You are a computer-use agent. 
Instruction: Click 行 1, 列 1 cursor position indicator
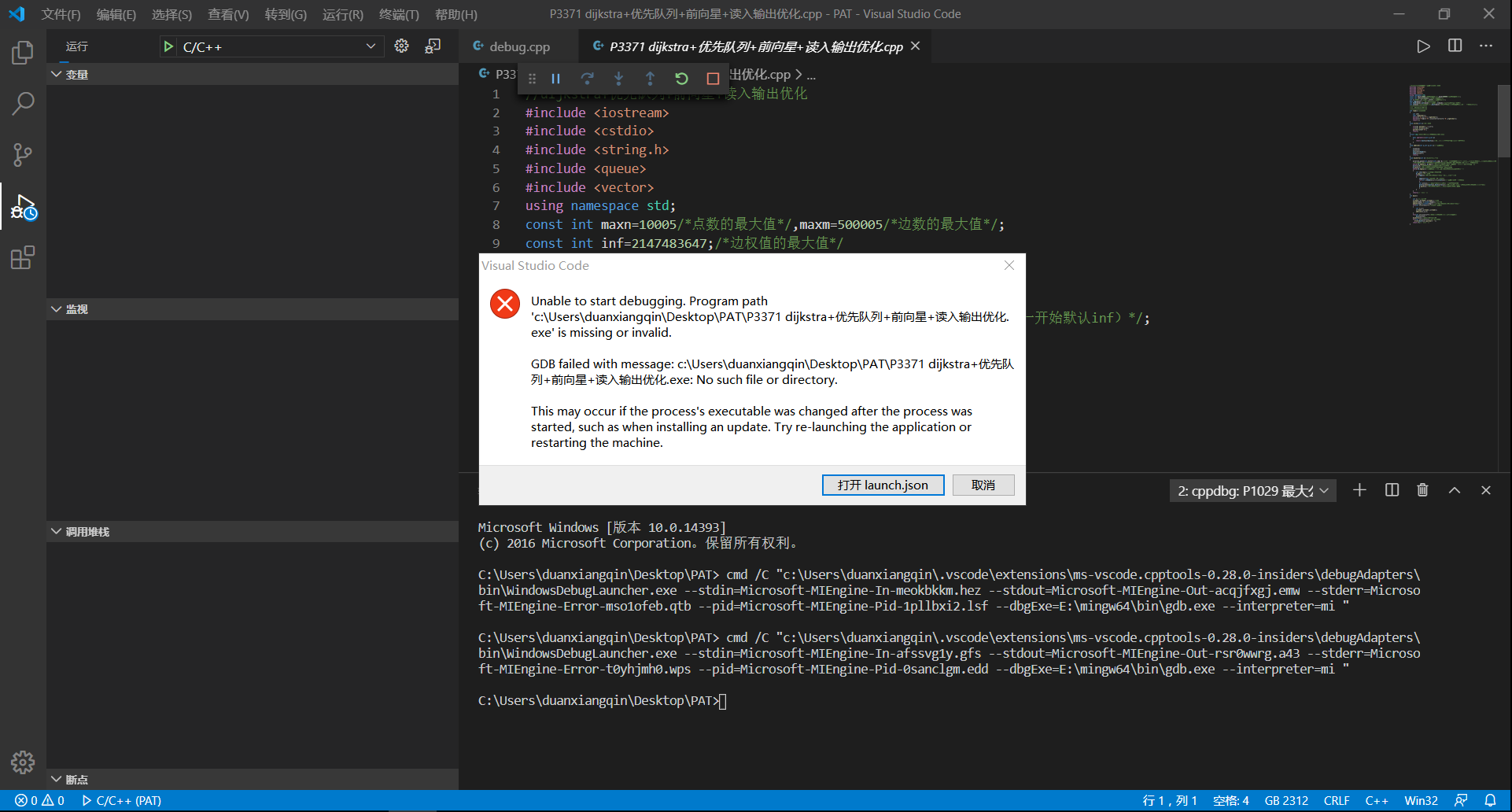coord(1169,800)
